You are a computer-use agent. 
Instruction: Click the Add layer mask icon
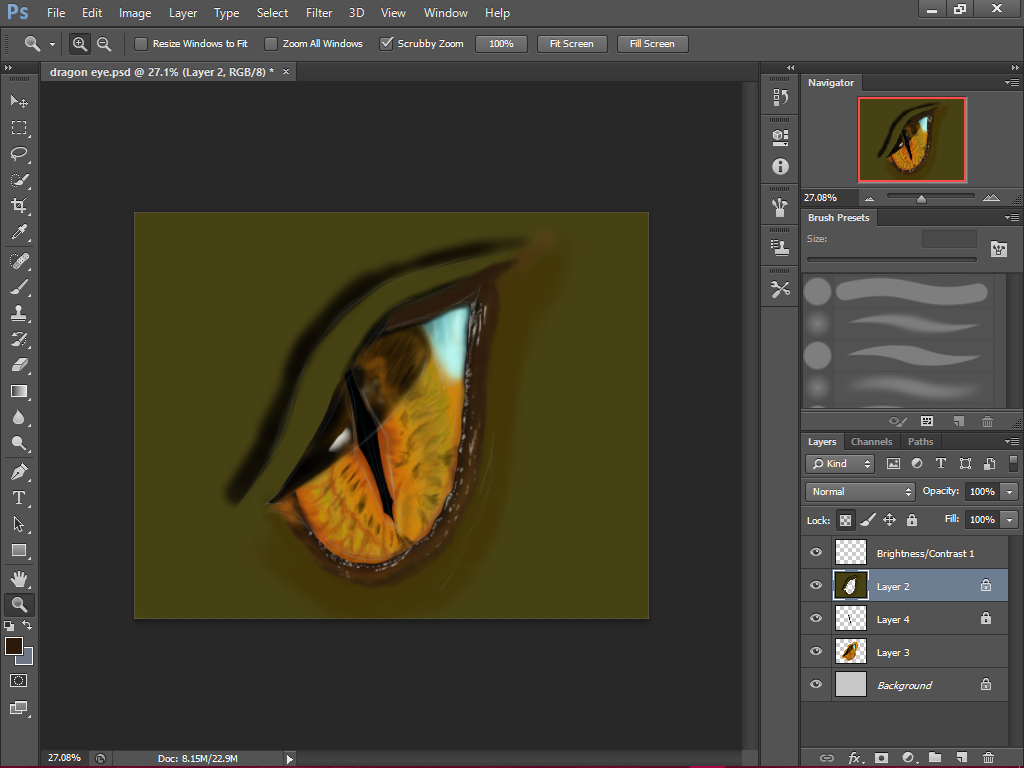click(x=879, y=757)
